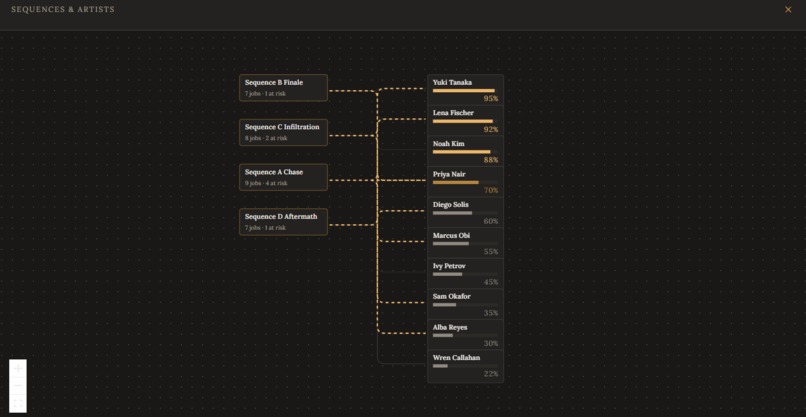Screen dimensions: 806x417
Task: Open the Yuki Tanaka artist card
Action: click(x=465, y=90)
